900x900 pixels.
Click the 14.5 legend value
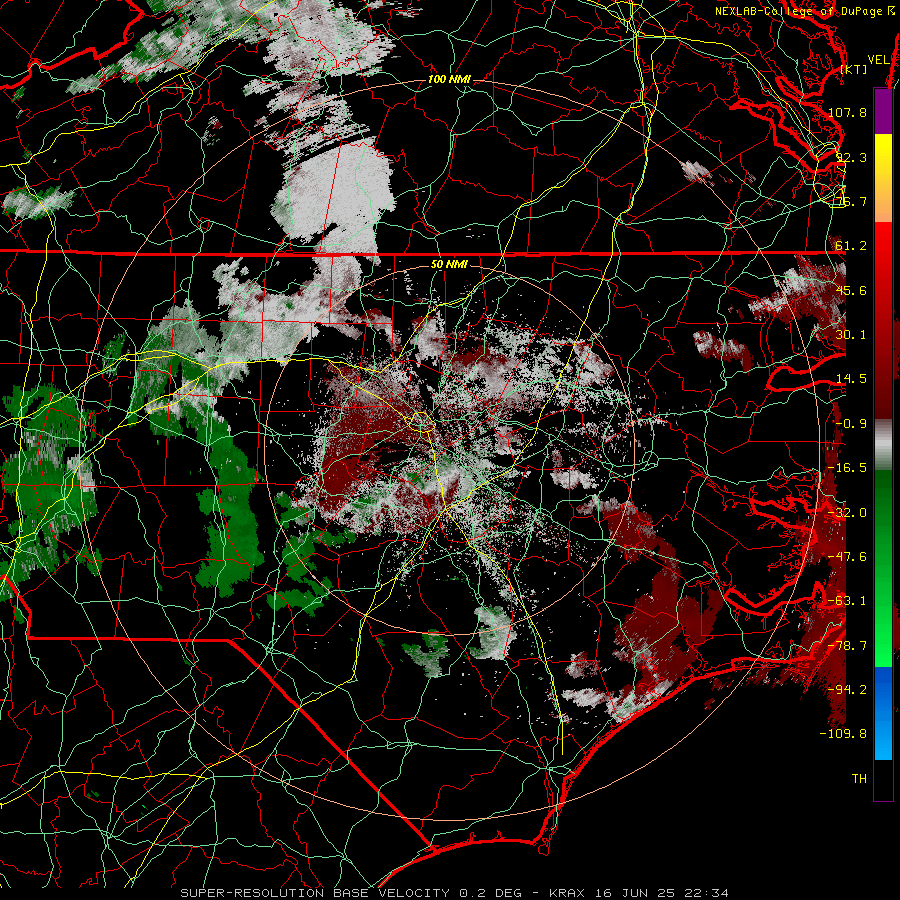(x=851, y=379)
